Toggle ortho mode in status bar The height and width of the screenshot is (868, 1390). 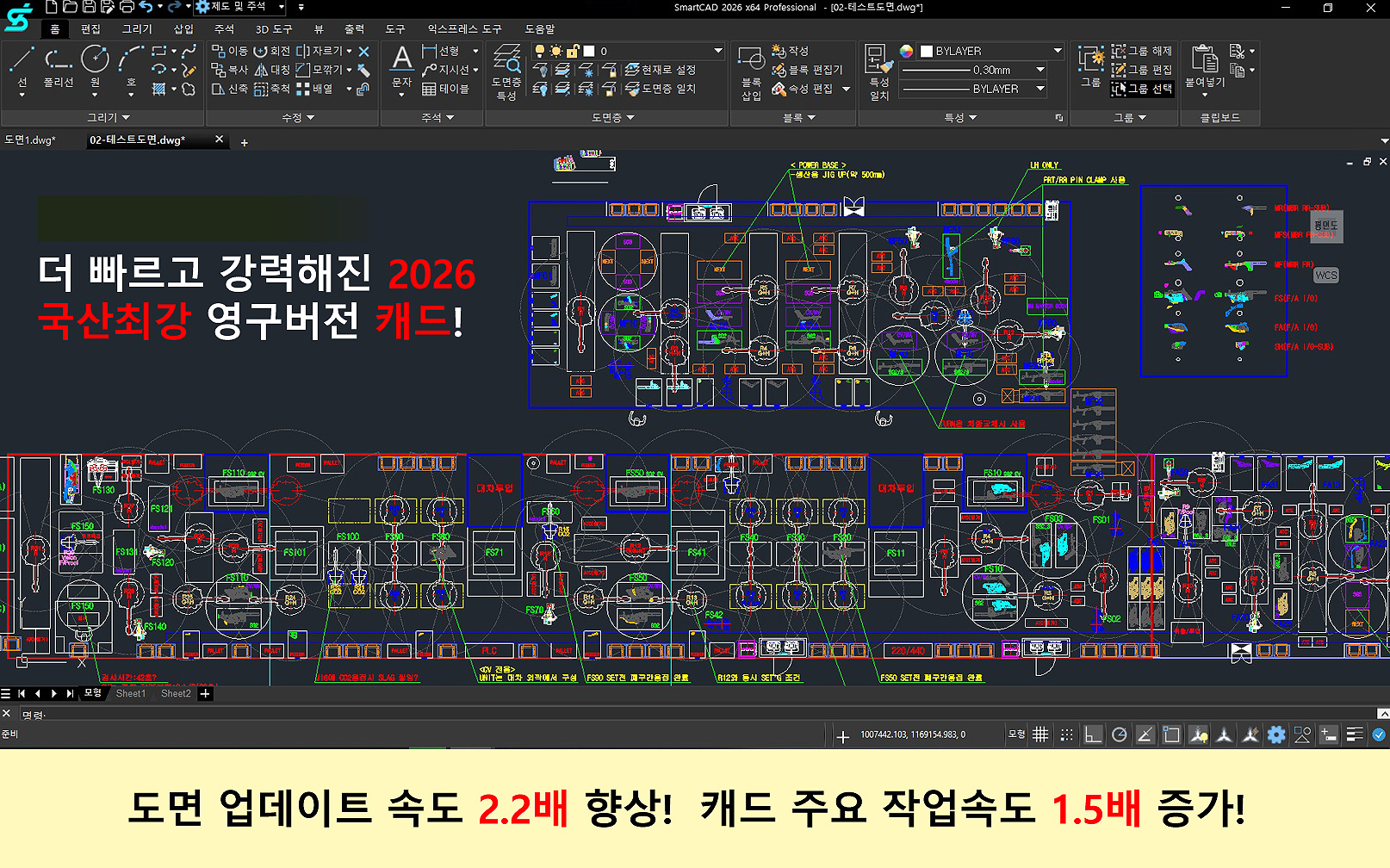(x=1093, y=735)
